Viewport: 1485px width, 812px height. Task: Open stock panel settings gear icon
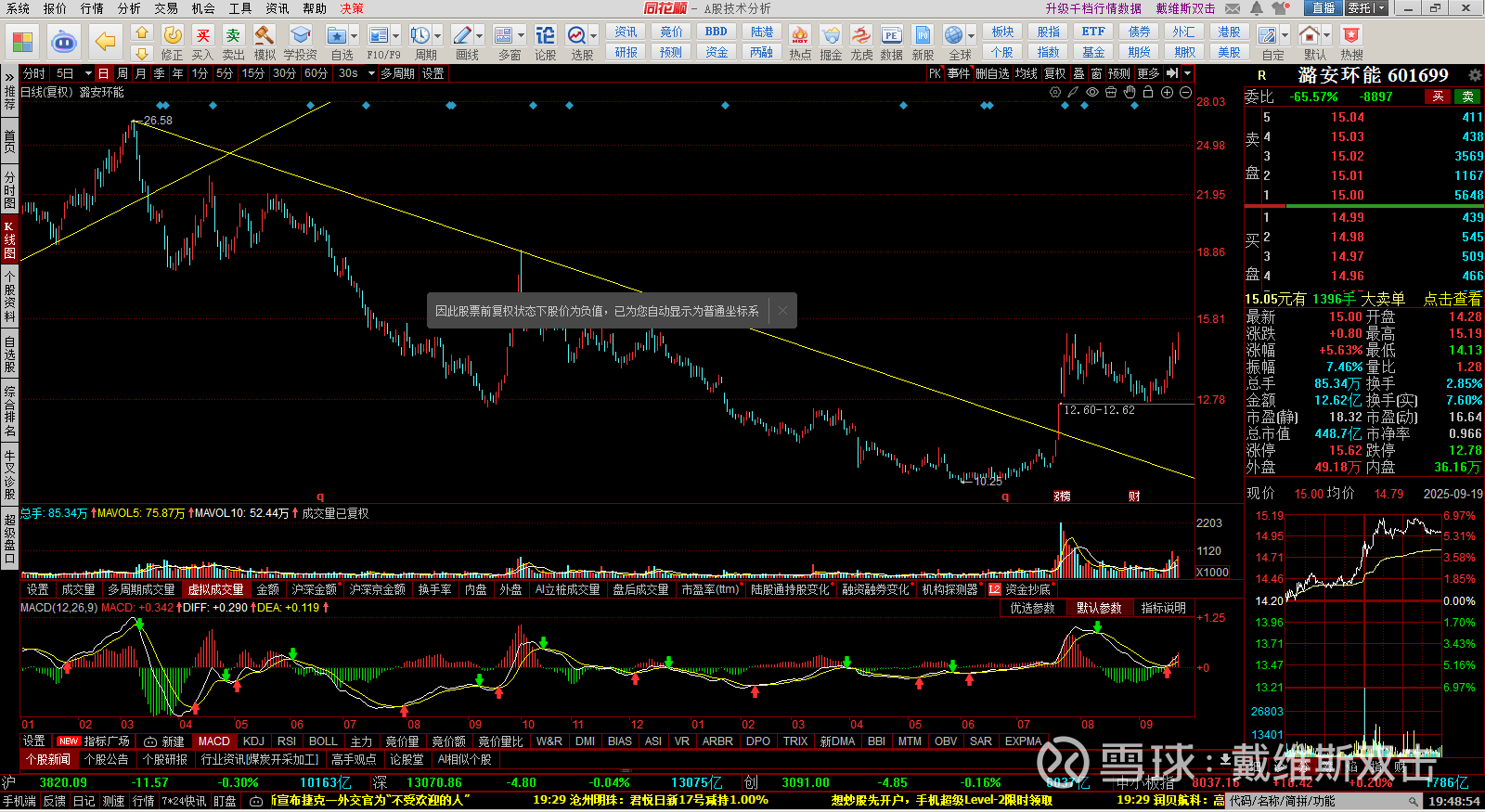tap(1475, 75)
